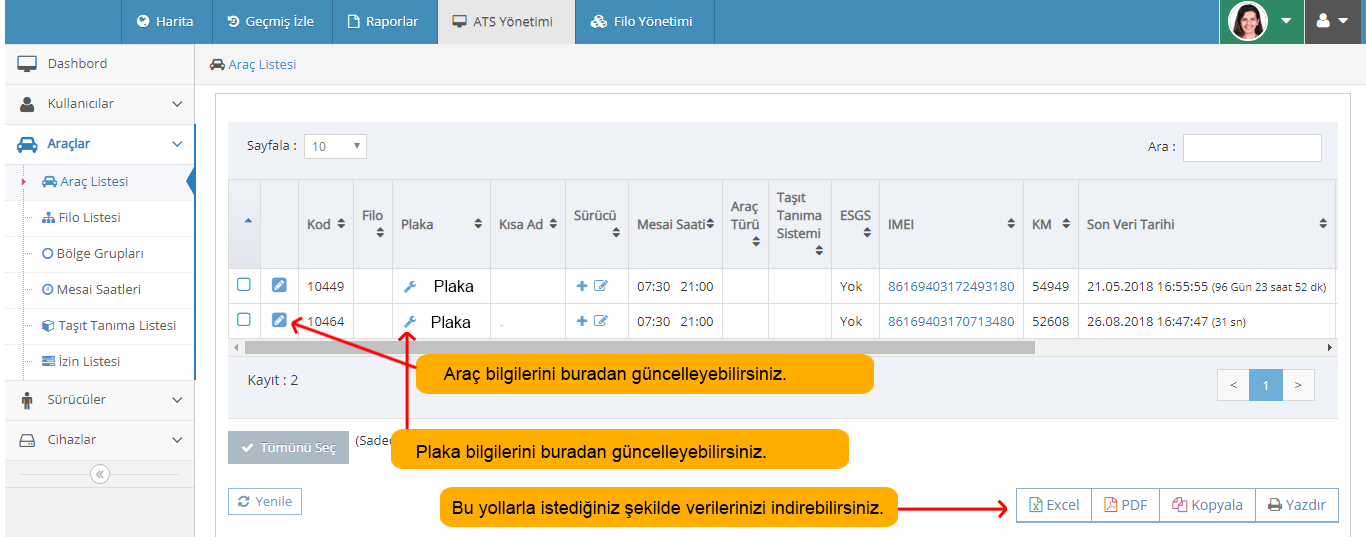Open IMEI link 86169403172493180

(951, 287)
